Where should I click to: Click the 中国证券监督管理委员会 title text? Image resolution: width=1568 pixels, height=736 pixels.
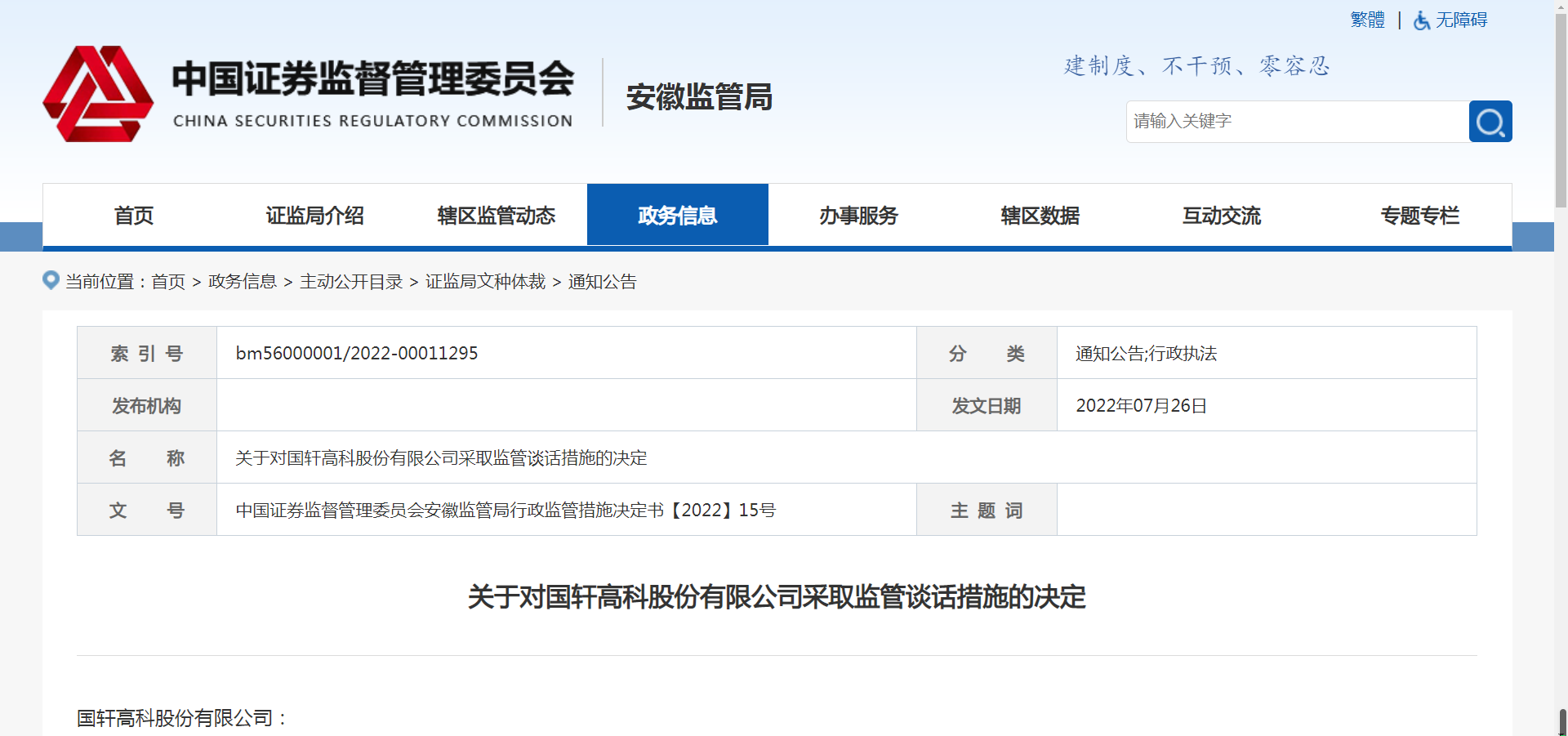point(373,79)
